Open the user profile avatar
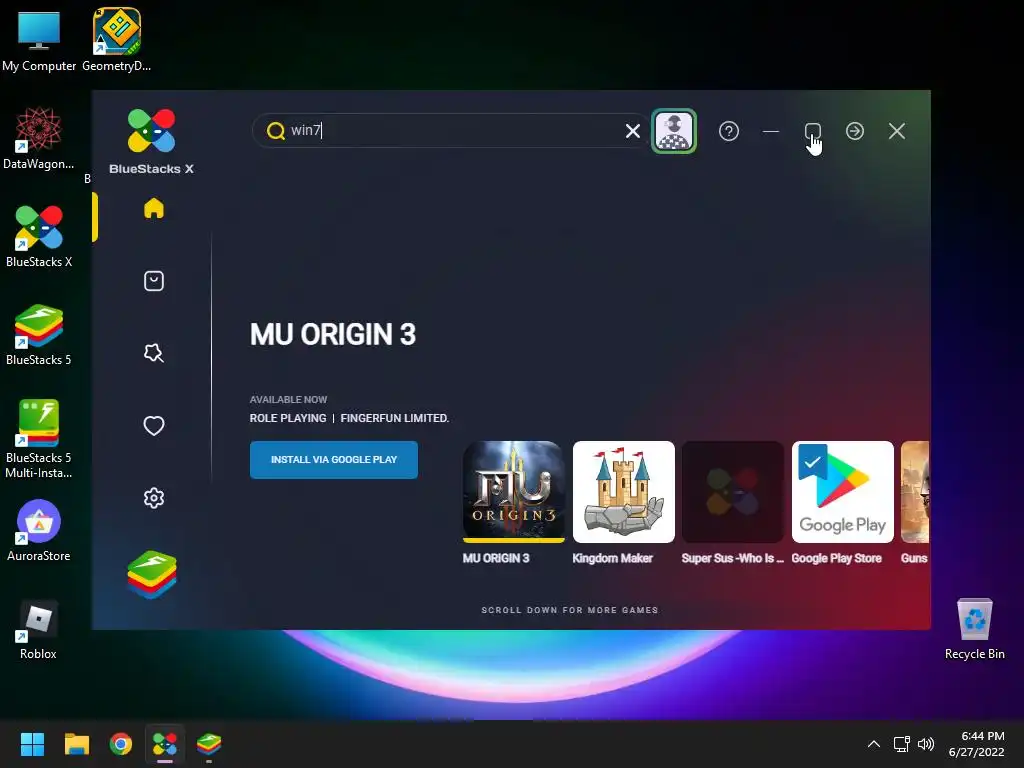 674,131
